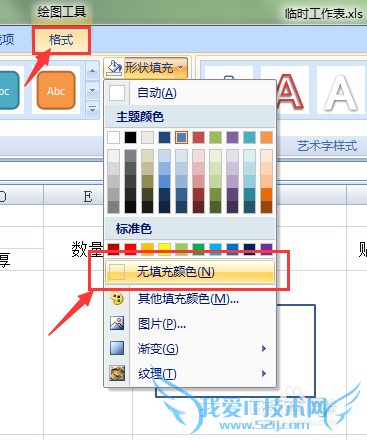Open 其他填充颜色(M)... dialog
The height and width of the screenshot is (440, 367).
pos(190,299)
